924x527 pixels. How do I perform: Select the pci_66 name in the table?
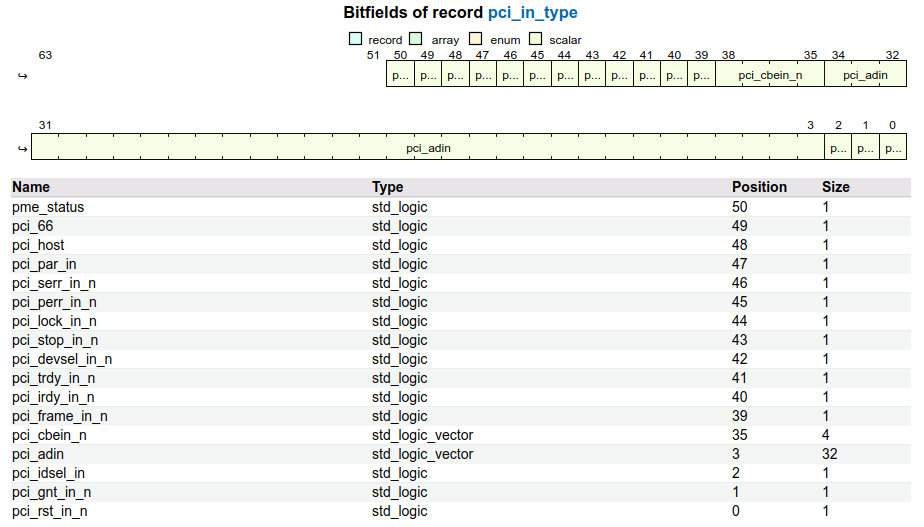pyautogui.click(x=32, y=226)
